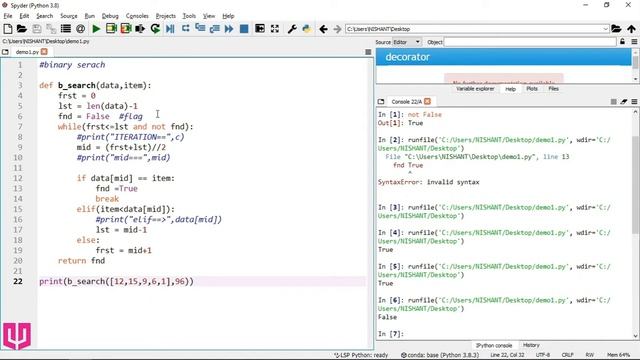Click the Maximize current pane icon
This screenshot has width=640, height=360.
coord(260,29)
